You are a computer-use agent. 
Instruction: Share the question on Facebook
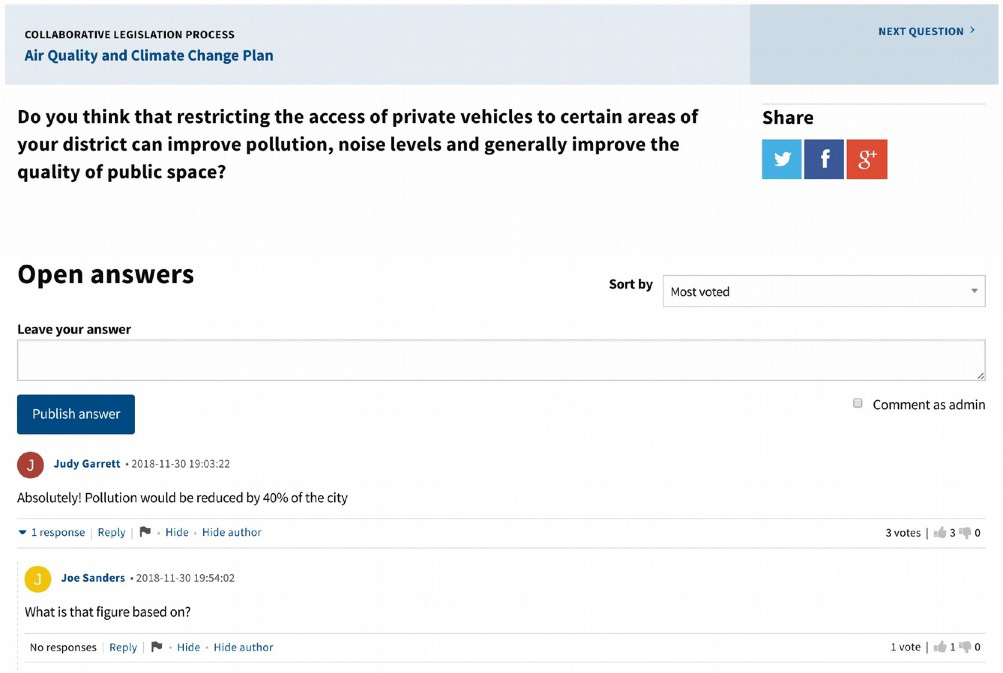(824, 159)
